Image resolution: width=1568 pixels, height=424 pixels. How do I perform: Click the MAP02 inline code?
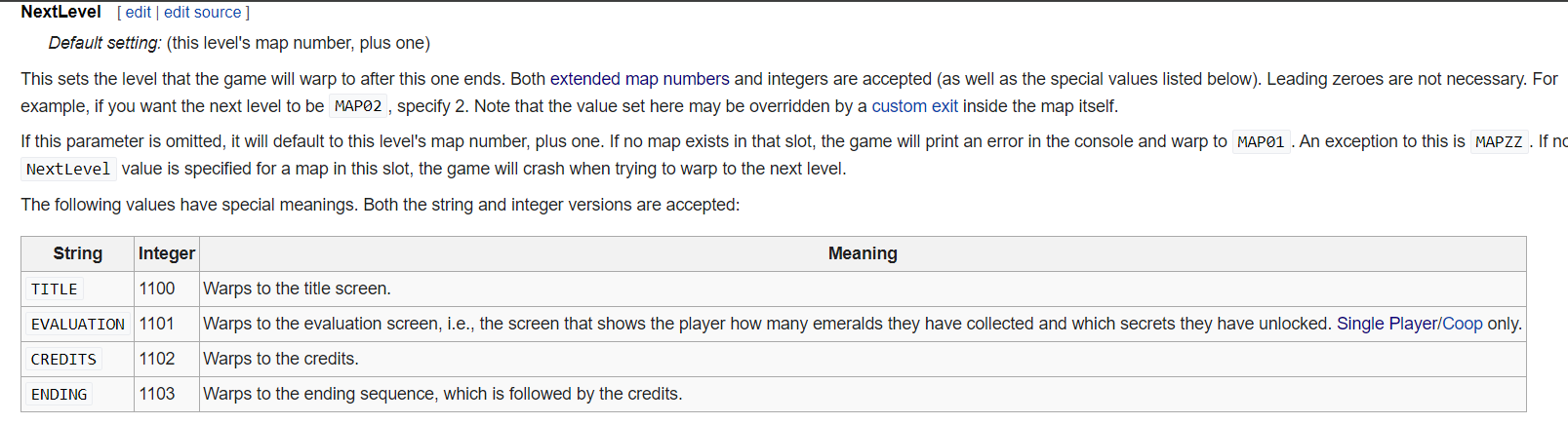(x=358, y=106)
